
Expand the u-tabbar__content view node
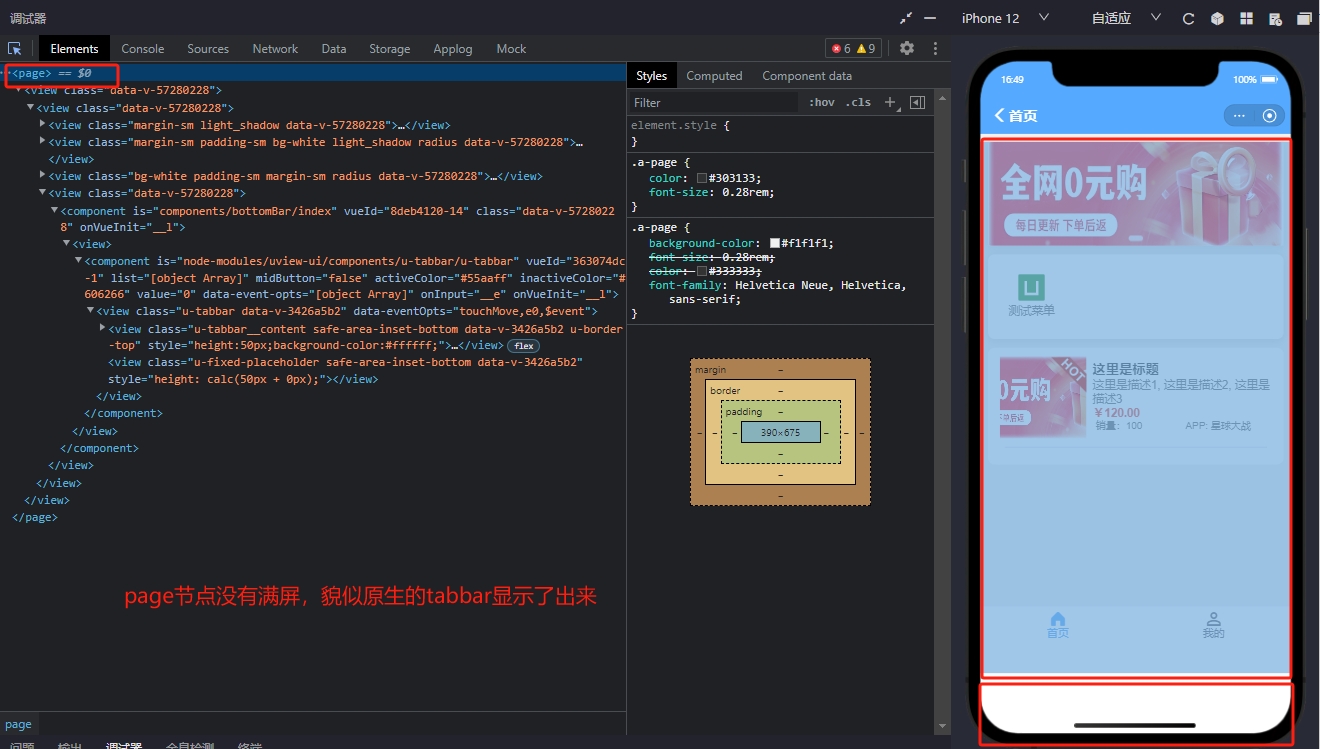point(103,328)
